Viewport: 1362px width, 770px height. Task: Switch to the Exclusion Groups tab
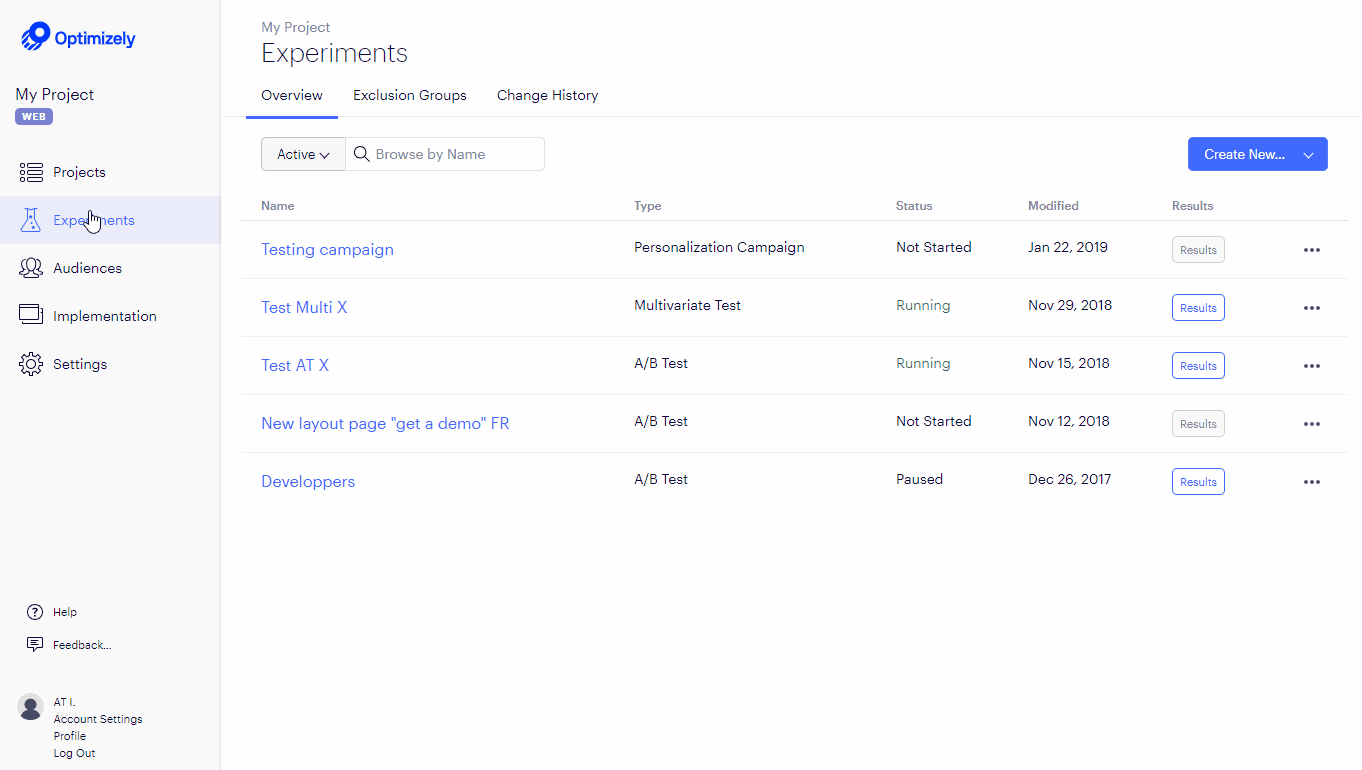[x=409, y=95]
